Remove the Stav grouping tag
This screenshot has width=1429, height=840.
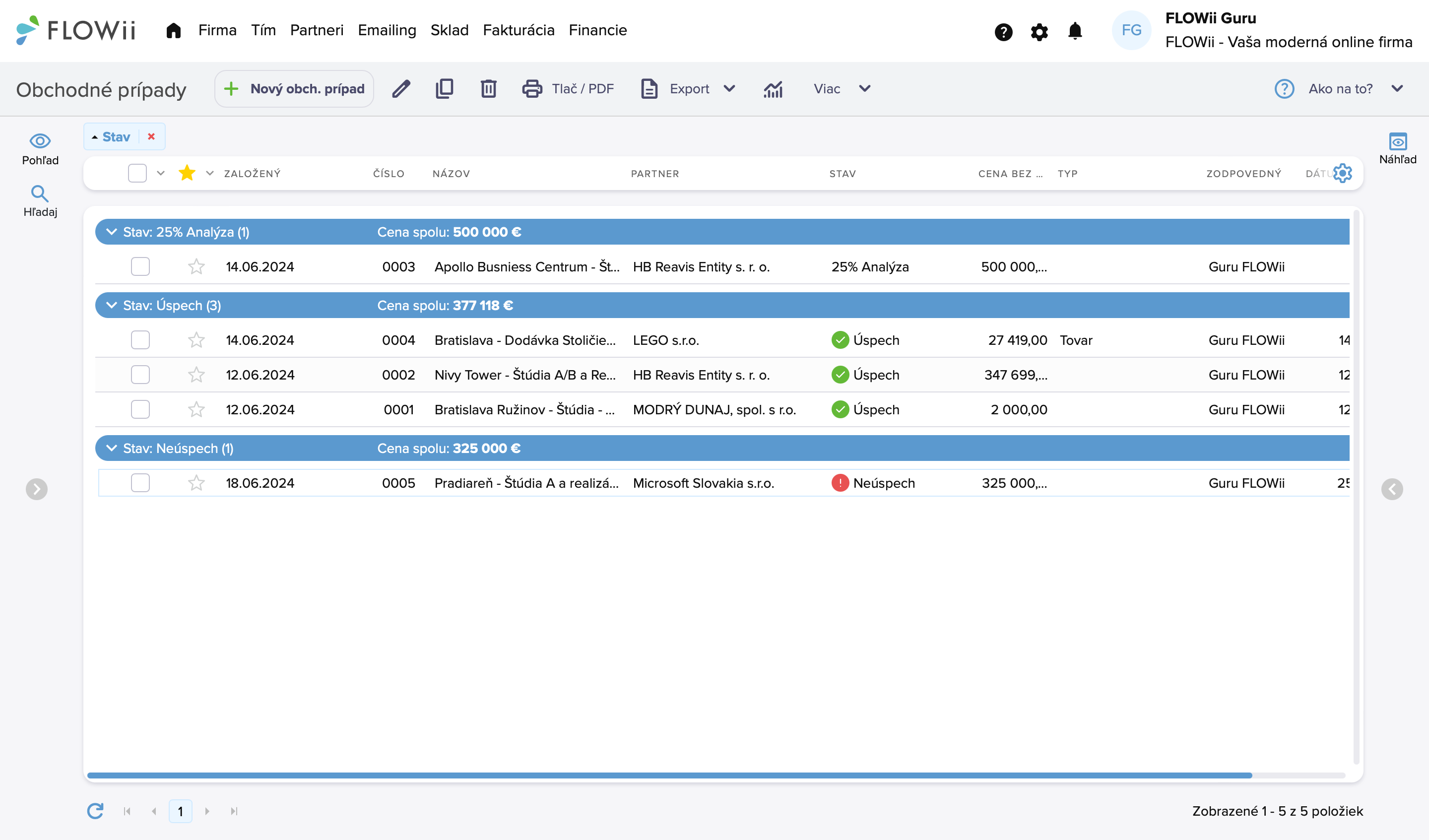(151, 136)
